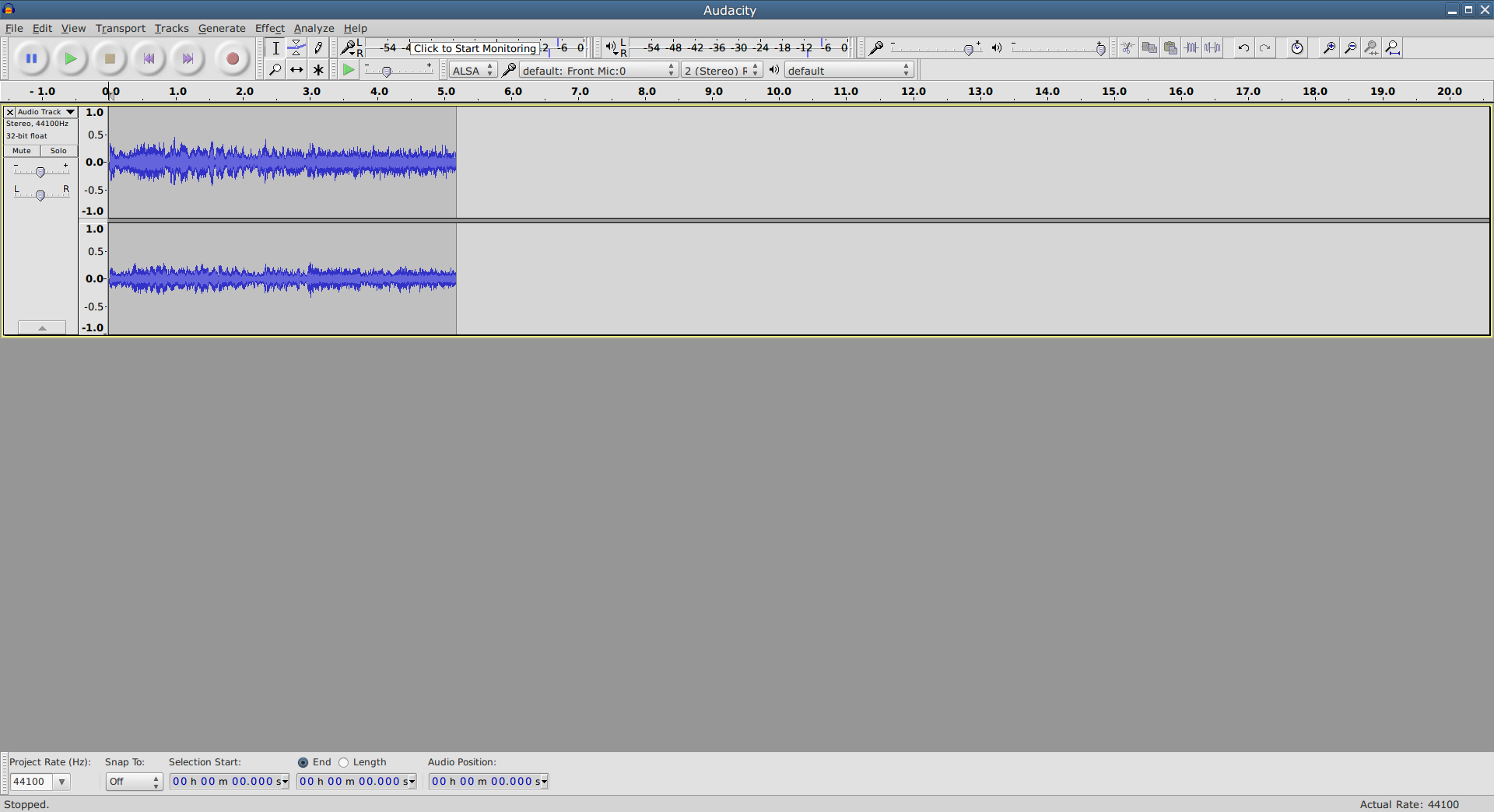The height and width of the screenshot is (812, 1494).
Task: Solo the Audio Track
Action: click(x=58, y=151)
